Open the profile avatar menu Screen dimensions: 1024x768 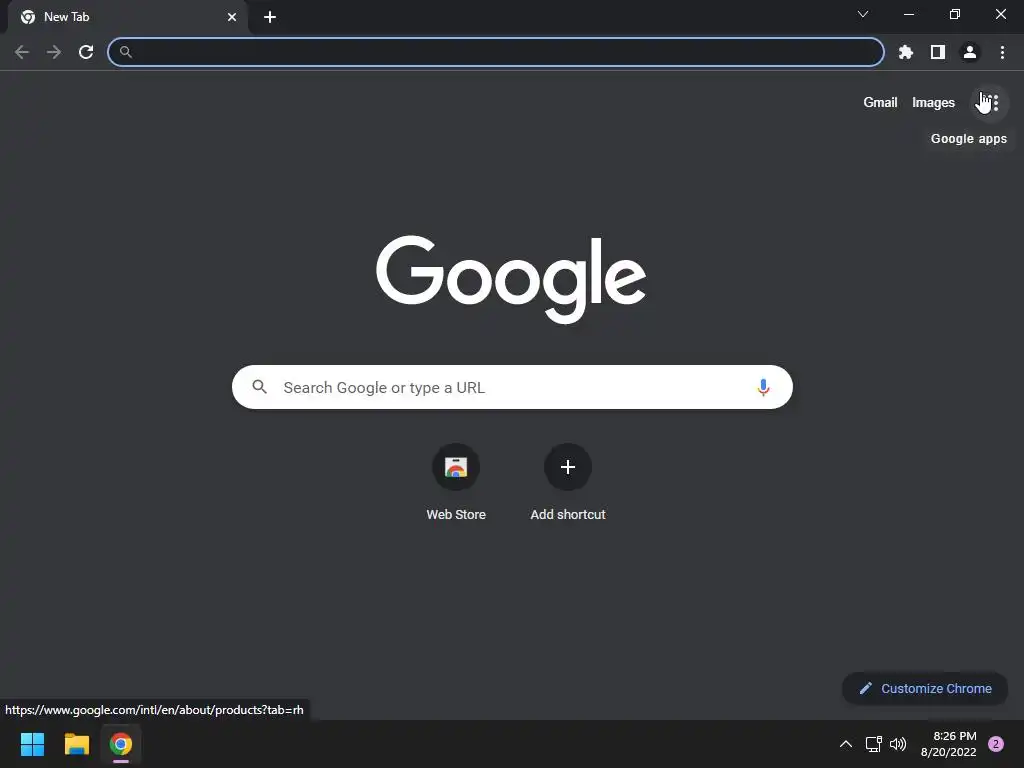pyautogui.click(x=970, y=52)
